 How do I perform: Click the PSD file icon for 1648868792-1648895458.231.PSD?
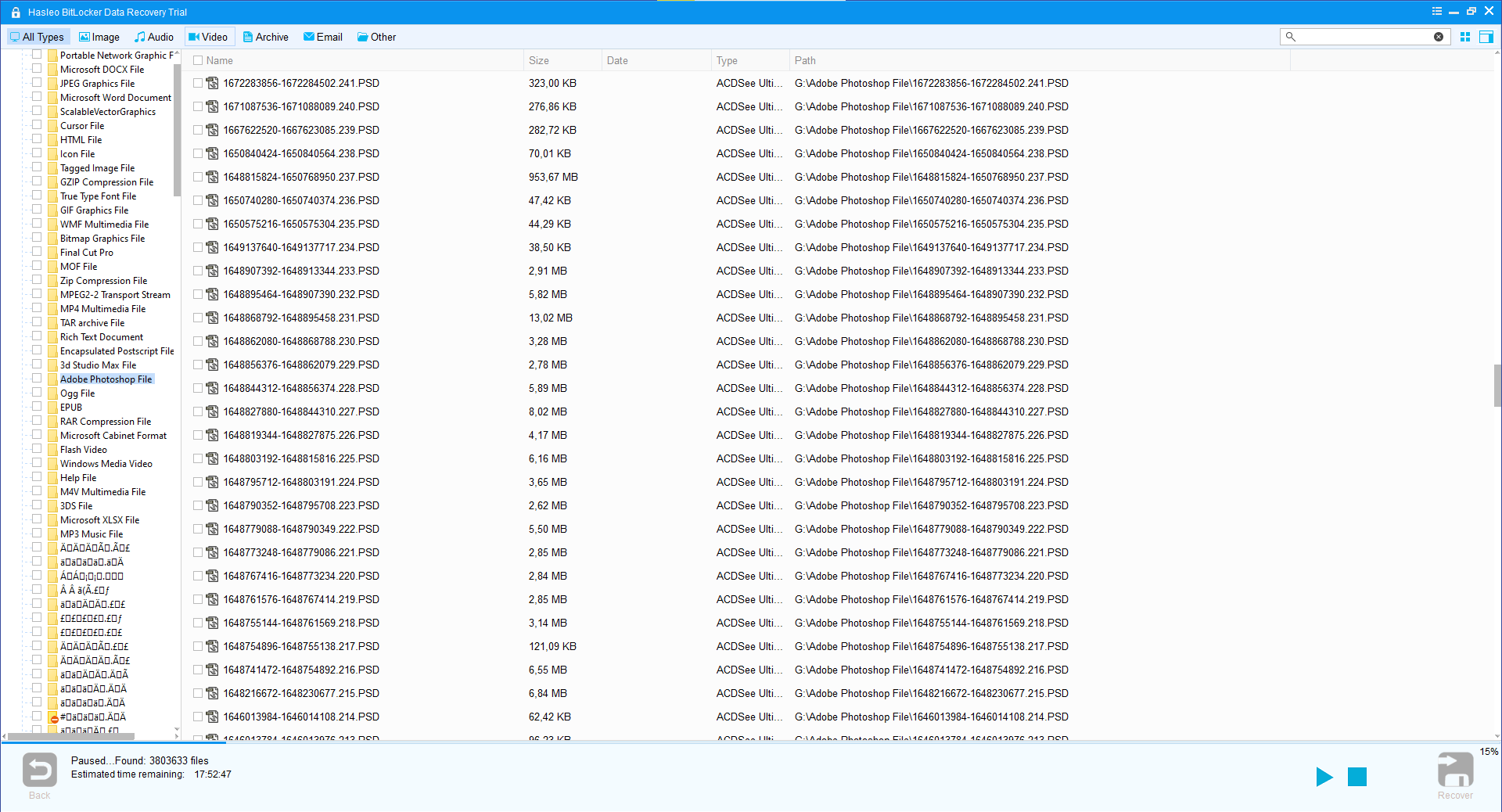point(212,318)
